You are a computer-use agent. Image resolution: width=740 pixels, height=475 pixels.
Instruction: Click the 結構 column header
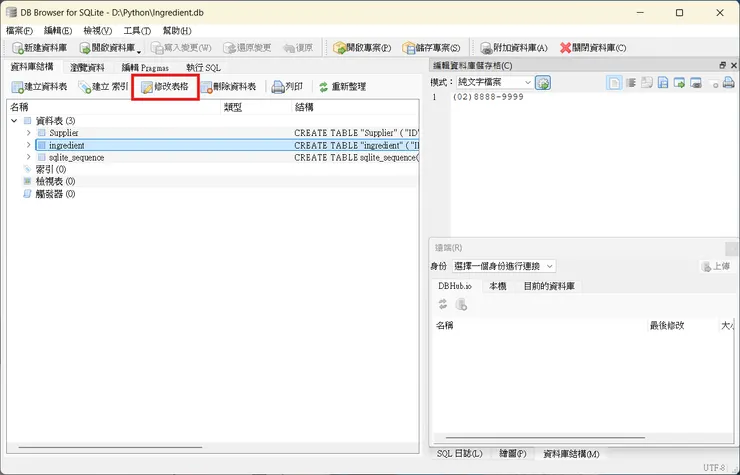point(355,107)
